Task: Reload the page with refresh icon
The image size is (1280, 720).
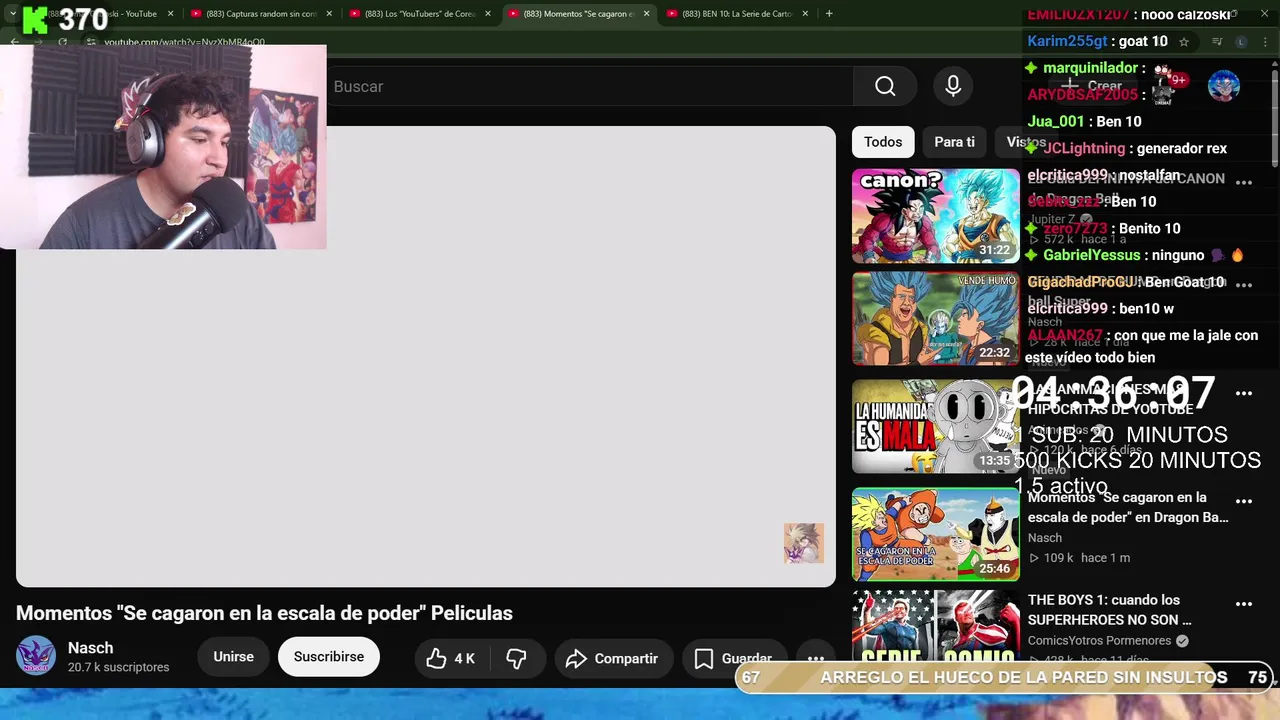Action: [62, 42]
